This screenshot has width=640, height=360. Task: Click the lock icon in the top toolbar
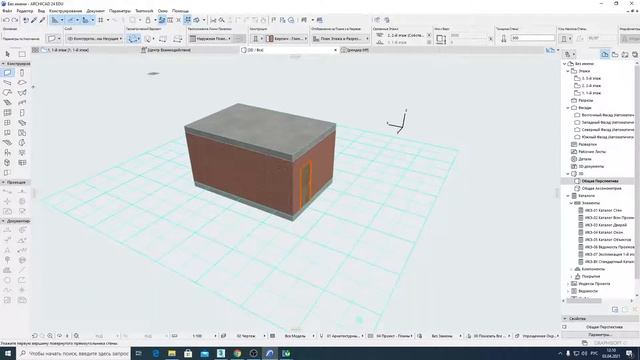[148, 20]
